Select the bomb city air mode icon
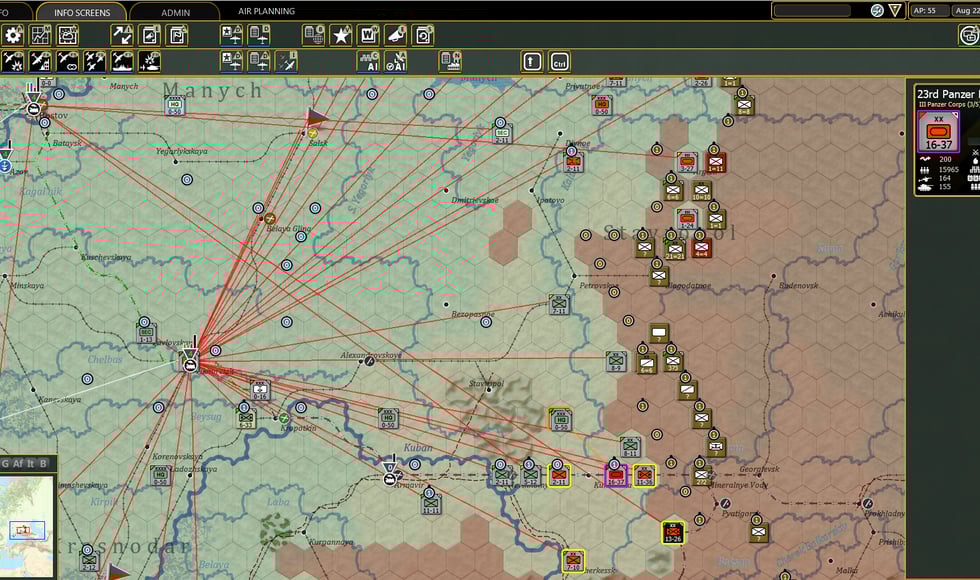Screen dimensions: 980x580 click(x=41, y=62)
